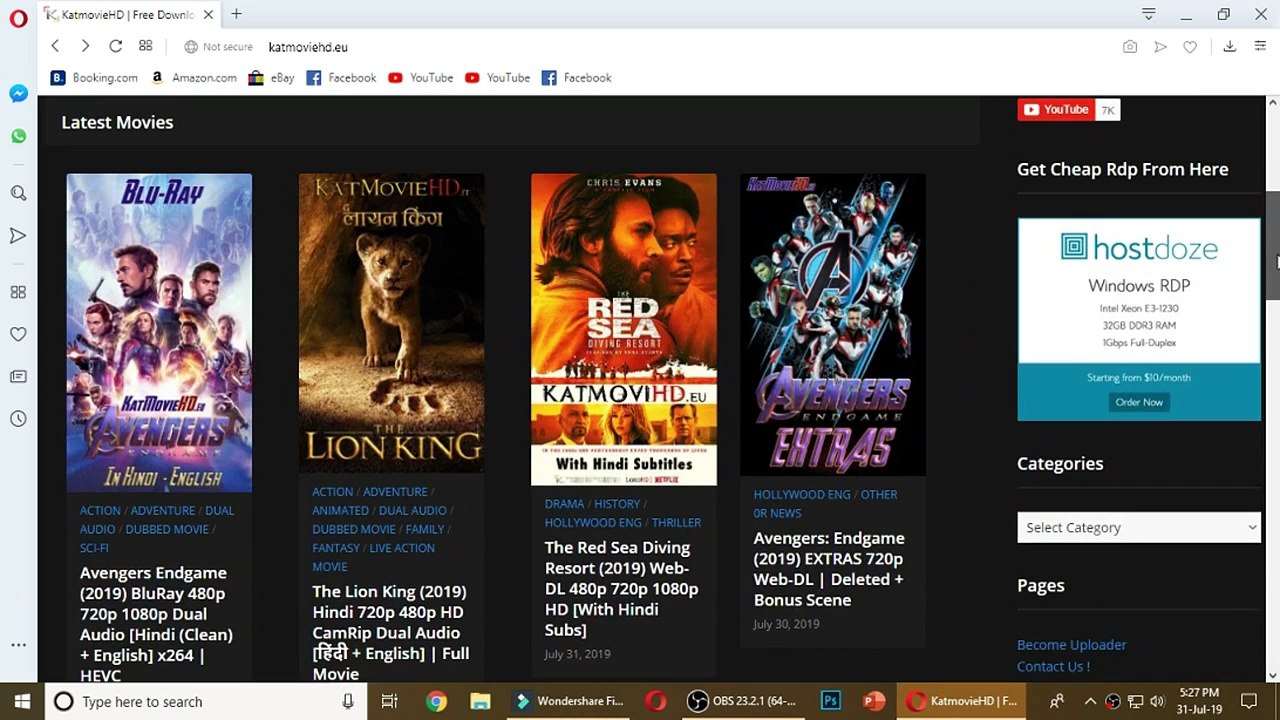This screenshot has height=720, width=1280.
Task: Reload the current page
Action: pos(115,46)
